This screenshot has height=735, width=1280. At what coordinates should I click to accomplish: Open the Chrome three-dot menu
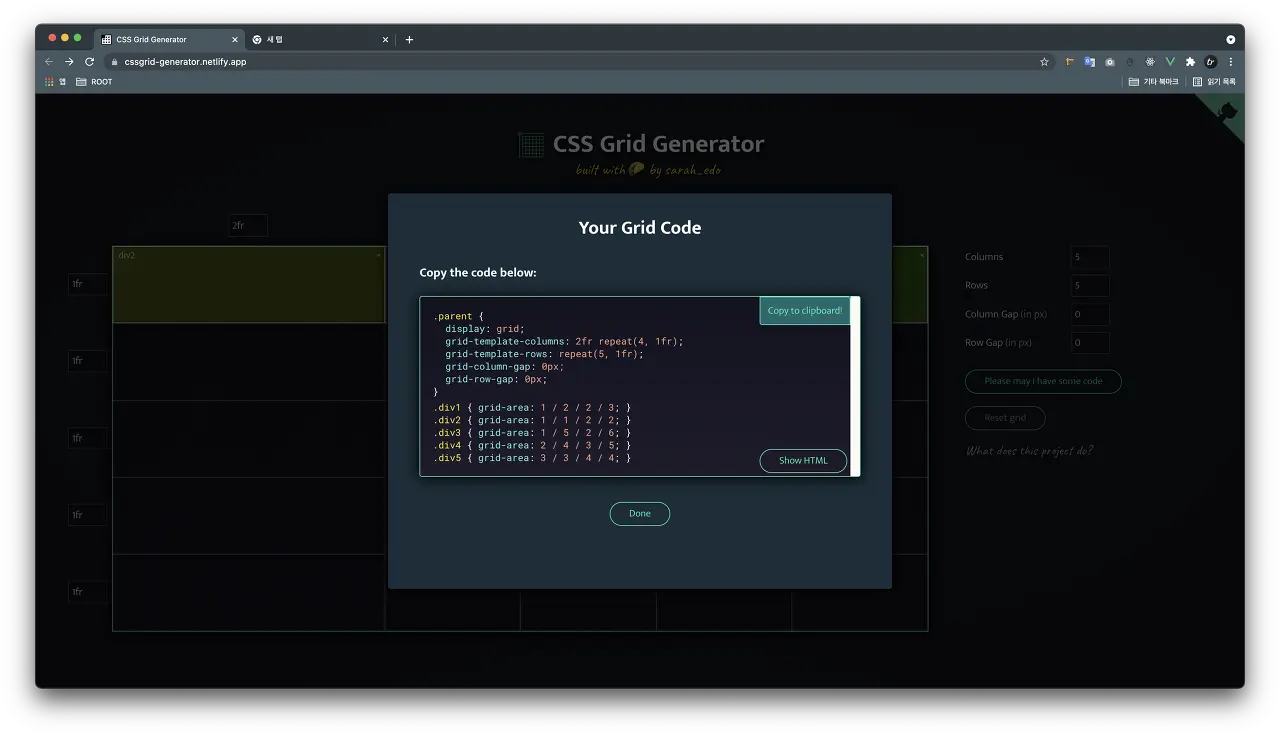[1231, 62]
